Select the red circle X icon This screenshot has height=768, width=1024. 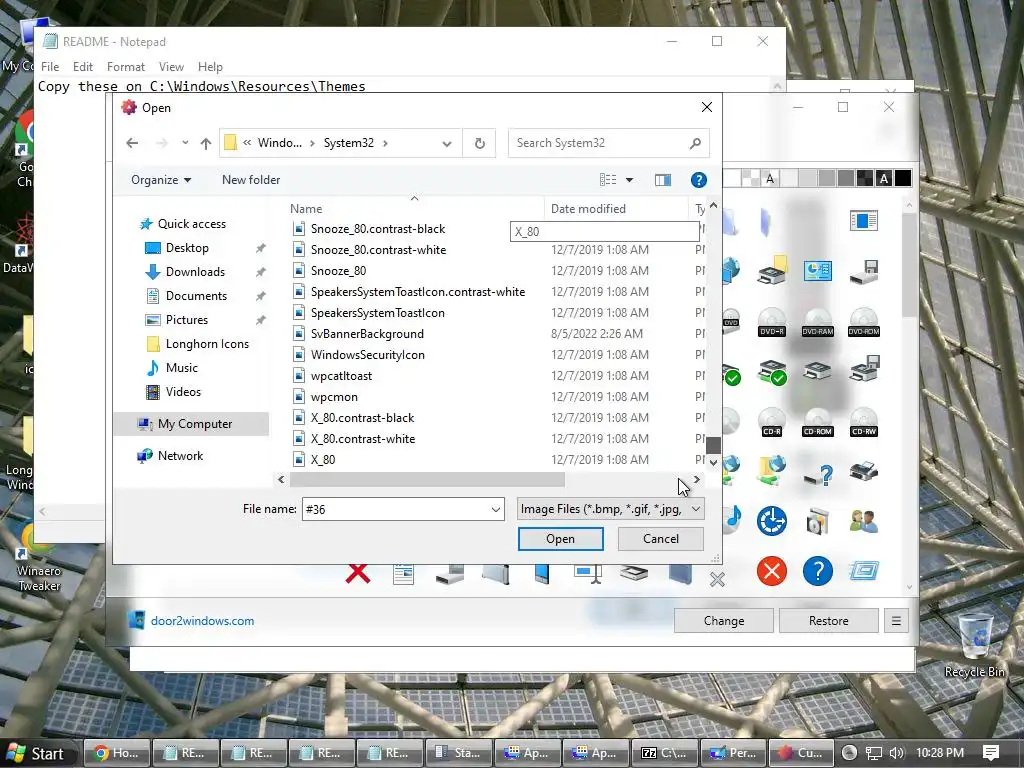click(x=772, y=571)
